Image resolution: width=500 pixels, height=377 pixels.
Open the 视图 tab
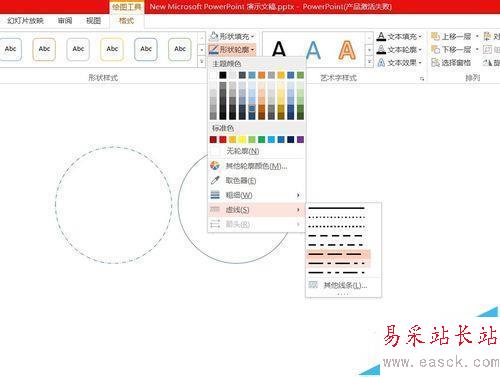click(x=93, y=21)
